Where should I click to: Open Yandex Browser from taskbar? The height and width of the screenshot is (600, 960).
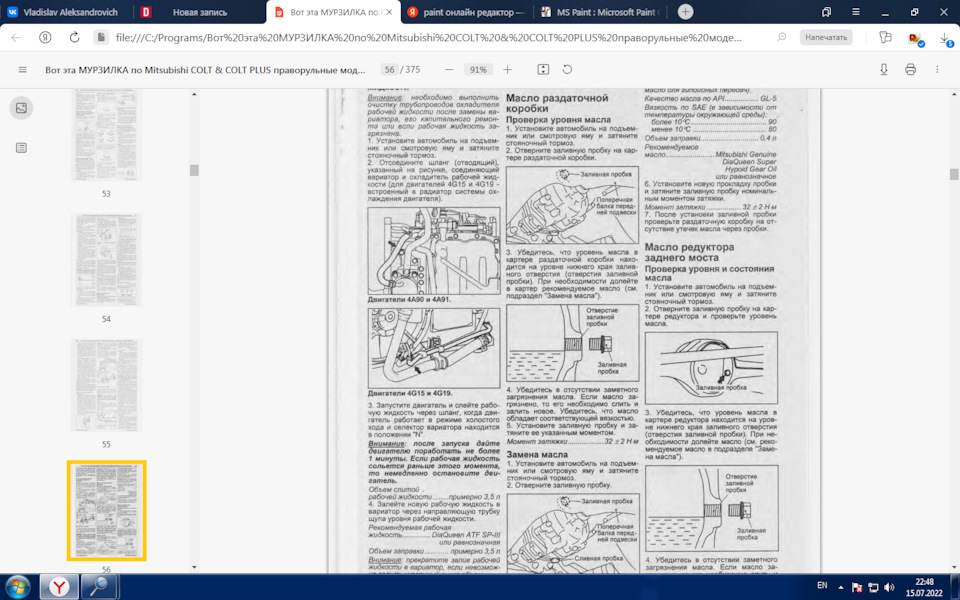click(59, 587)
